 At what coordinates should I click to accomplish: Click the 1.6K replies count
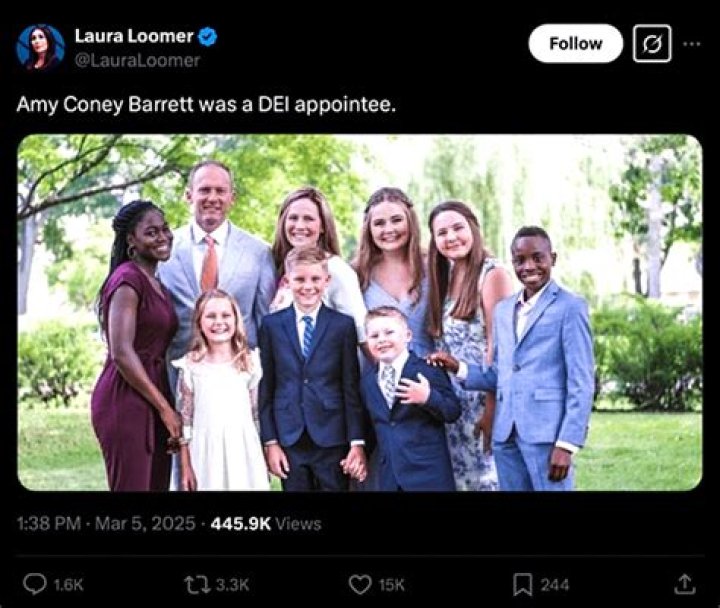tap(68, 585)
